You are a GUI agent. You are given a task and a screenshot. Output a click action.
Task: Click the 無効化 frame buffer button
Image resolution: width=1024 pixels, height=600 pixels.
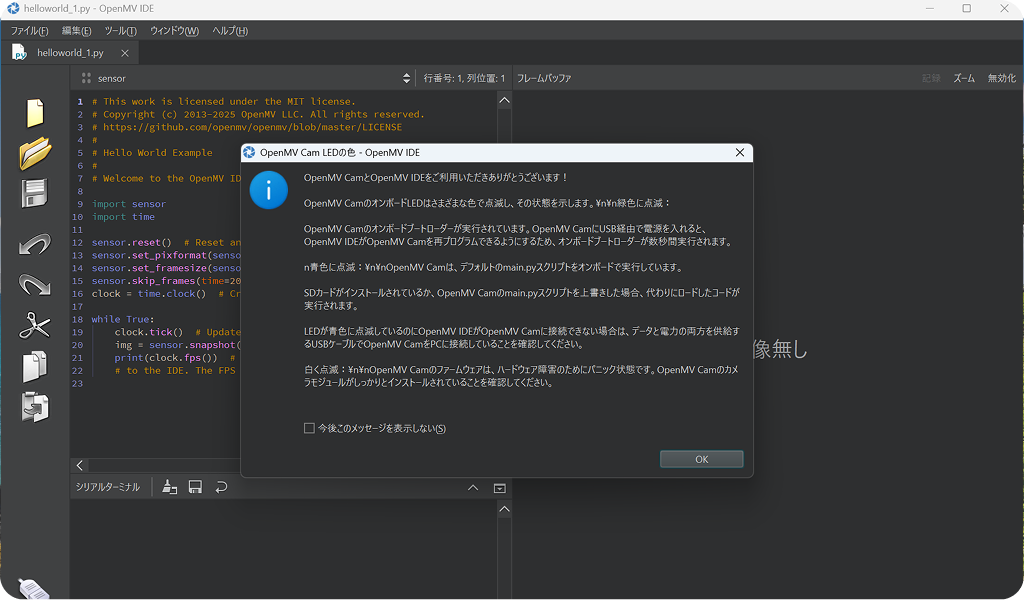point(1001,78)
